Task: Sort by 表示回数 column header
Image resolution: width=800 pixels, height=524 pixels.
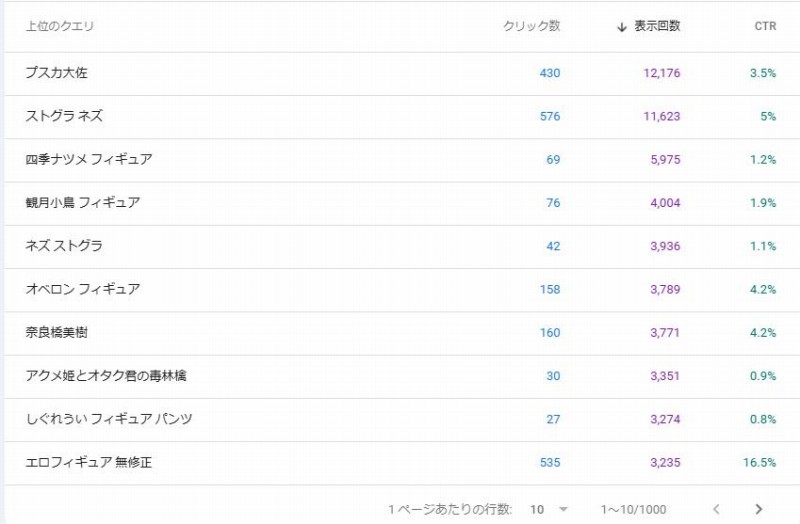Action: (657, 27)
